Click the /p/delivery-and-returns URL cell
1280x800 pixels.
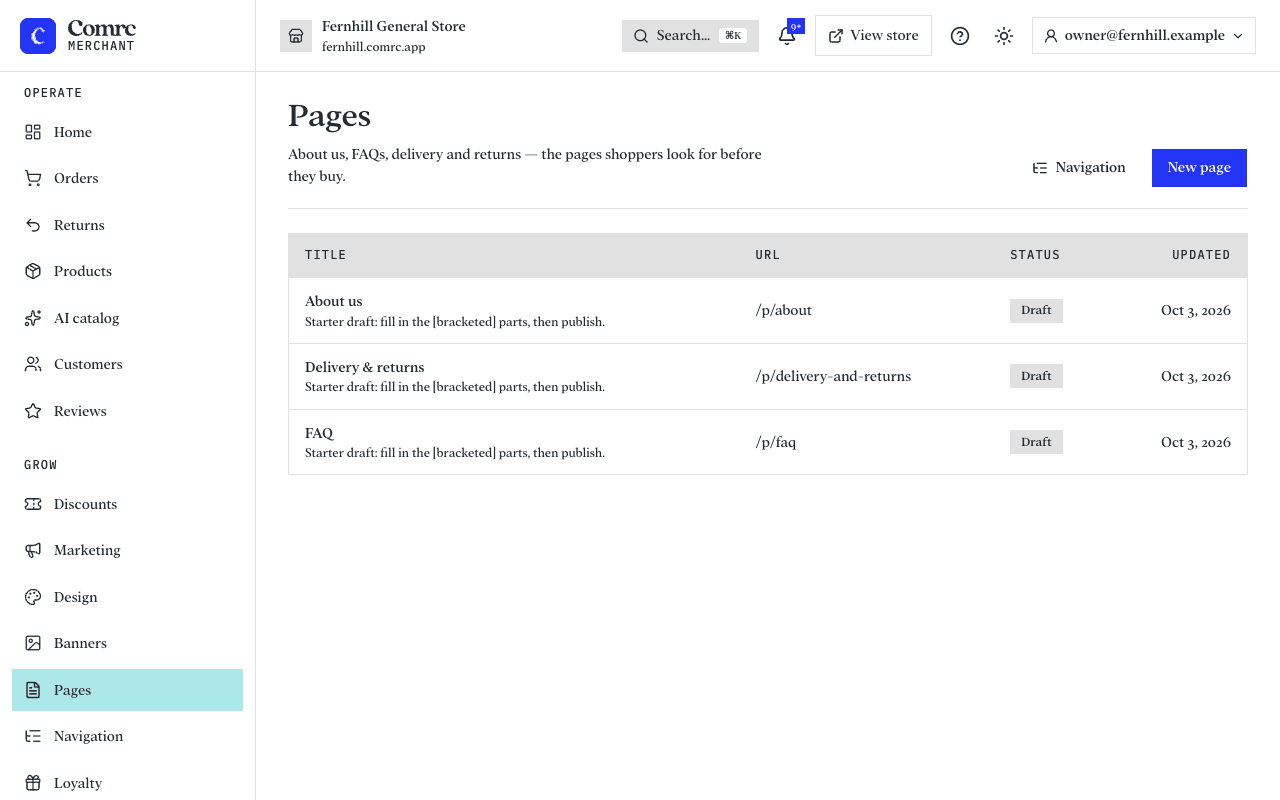click(833, 377)
